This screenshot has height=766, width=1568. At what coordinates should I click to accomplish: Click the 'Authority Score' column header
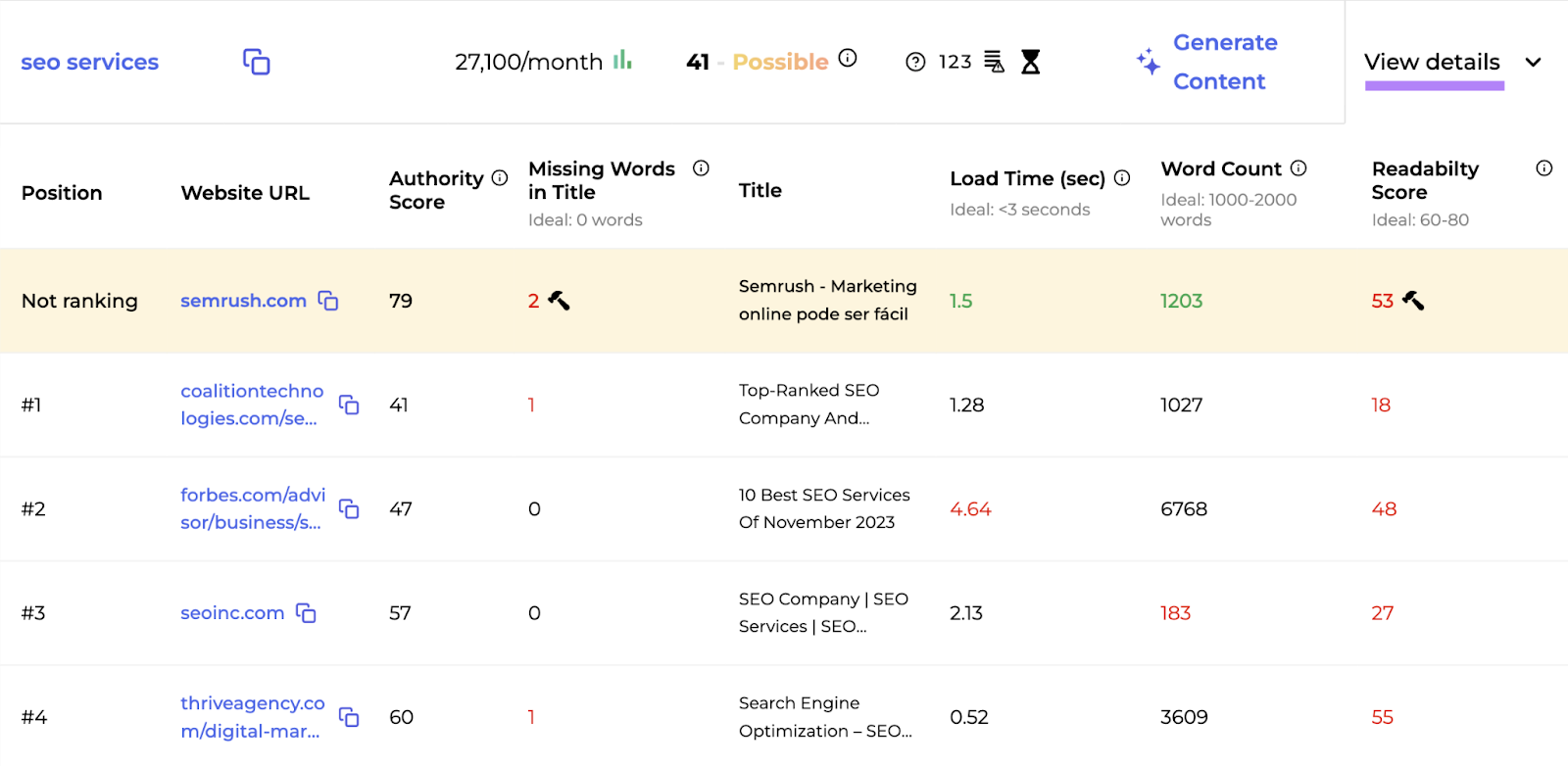click(x=436, y=190)
